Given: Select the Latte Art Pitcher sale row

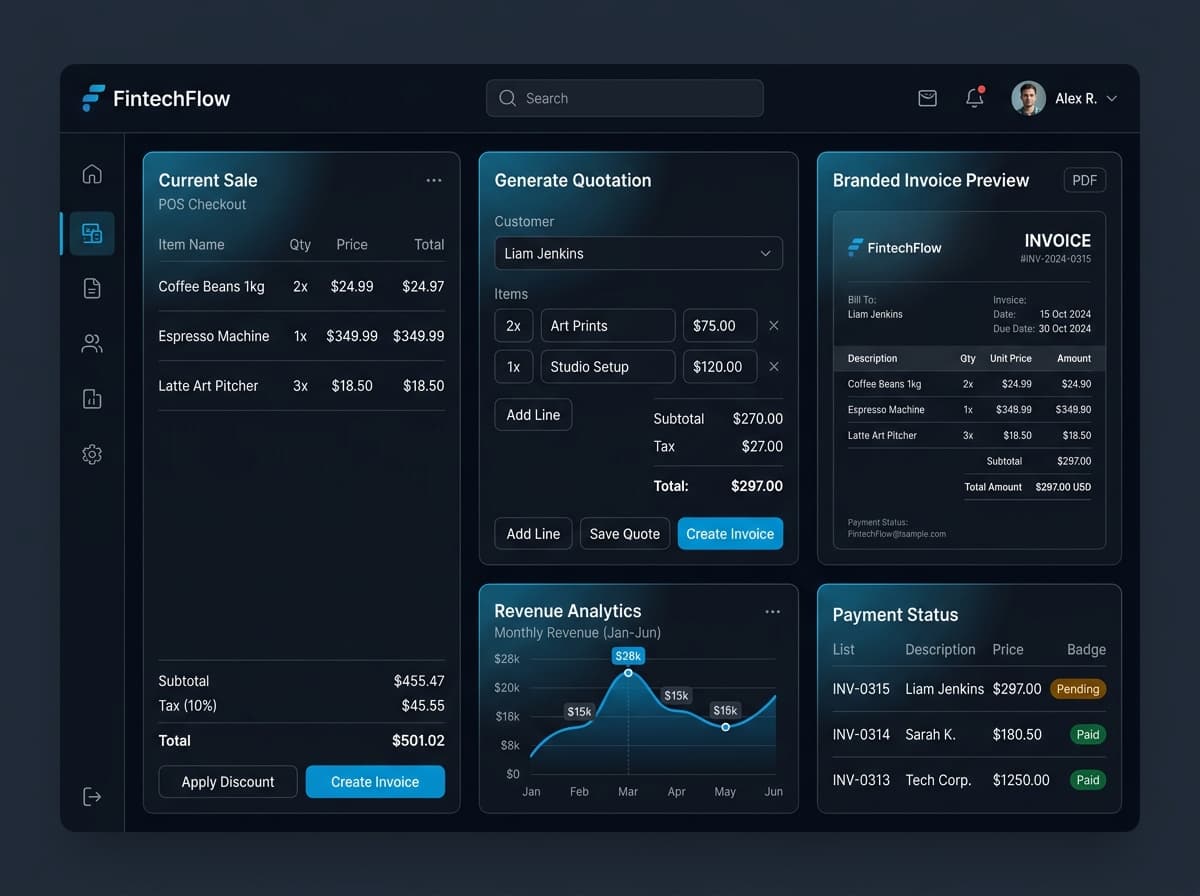Looking at the screenshot, I should point(301,386).
